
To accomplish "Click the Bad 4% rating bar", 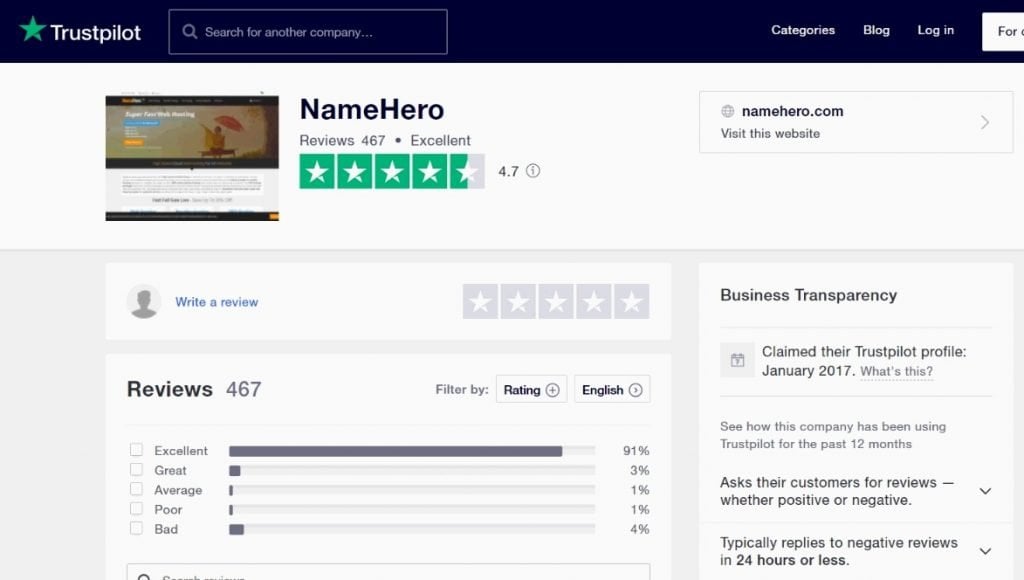I will click(x=412, y=529).
